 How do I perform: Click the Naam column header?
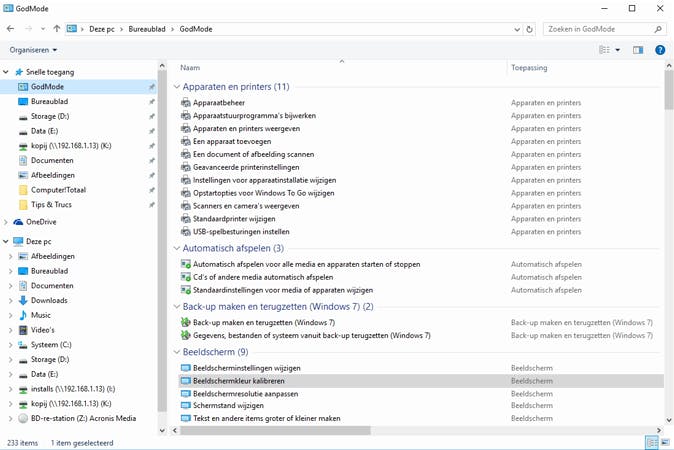click(190, 68)
